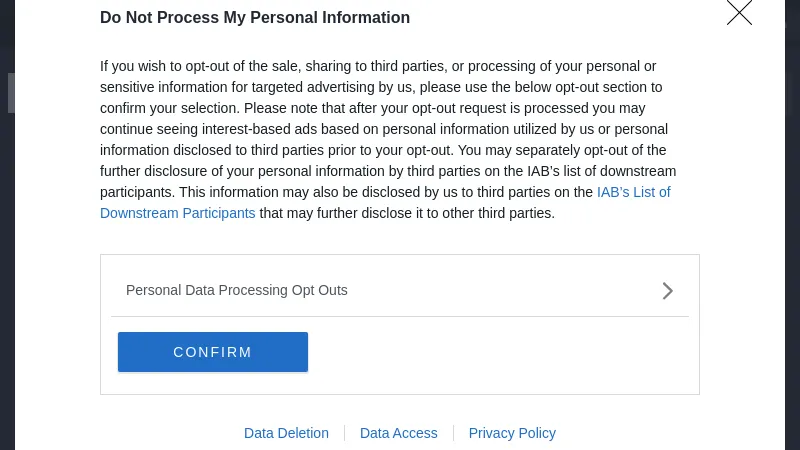This screenshot has height=450, width=800.
Task: Click the "Downstream Participants" link text on second line
Action: tap(178, 213)
